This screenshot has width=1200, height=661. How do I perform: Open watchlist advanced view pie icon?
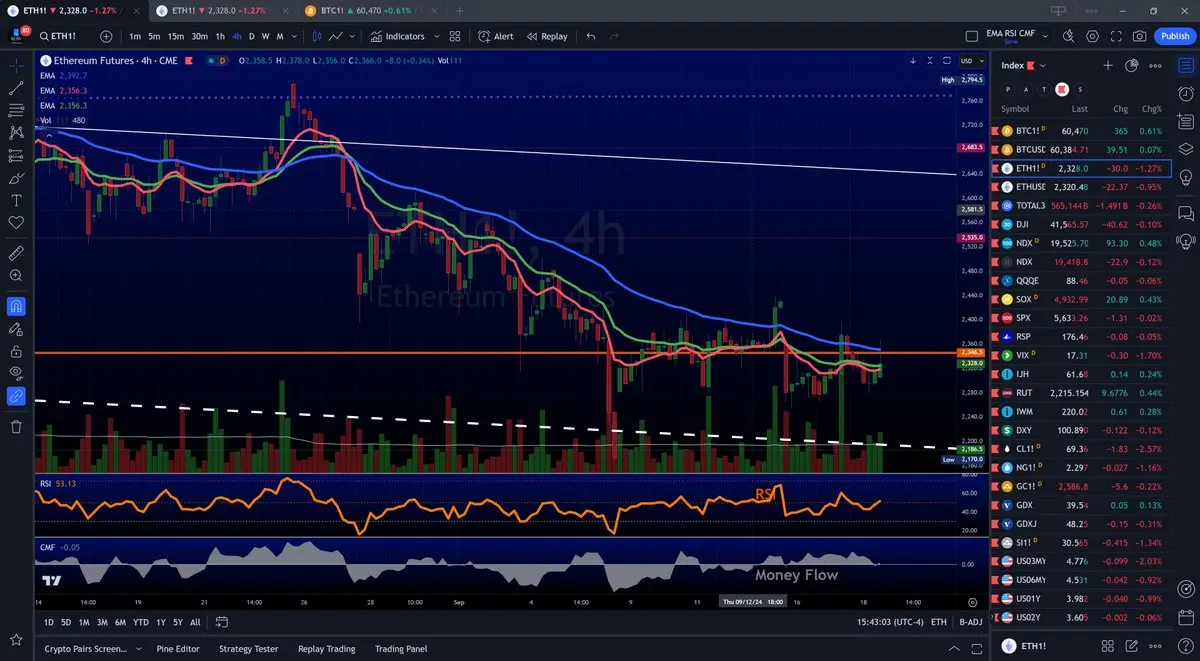(x=1131, y=65)
